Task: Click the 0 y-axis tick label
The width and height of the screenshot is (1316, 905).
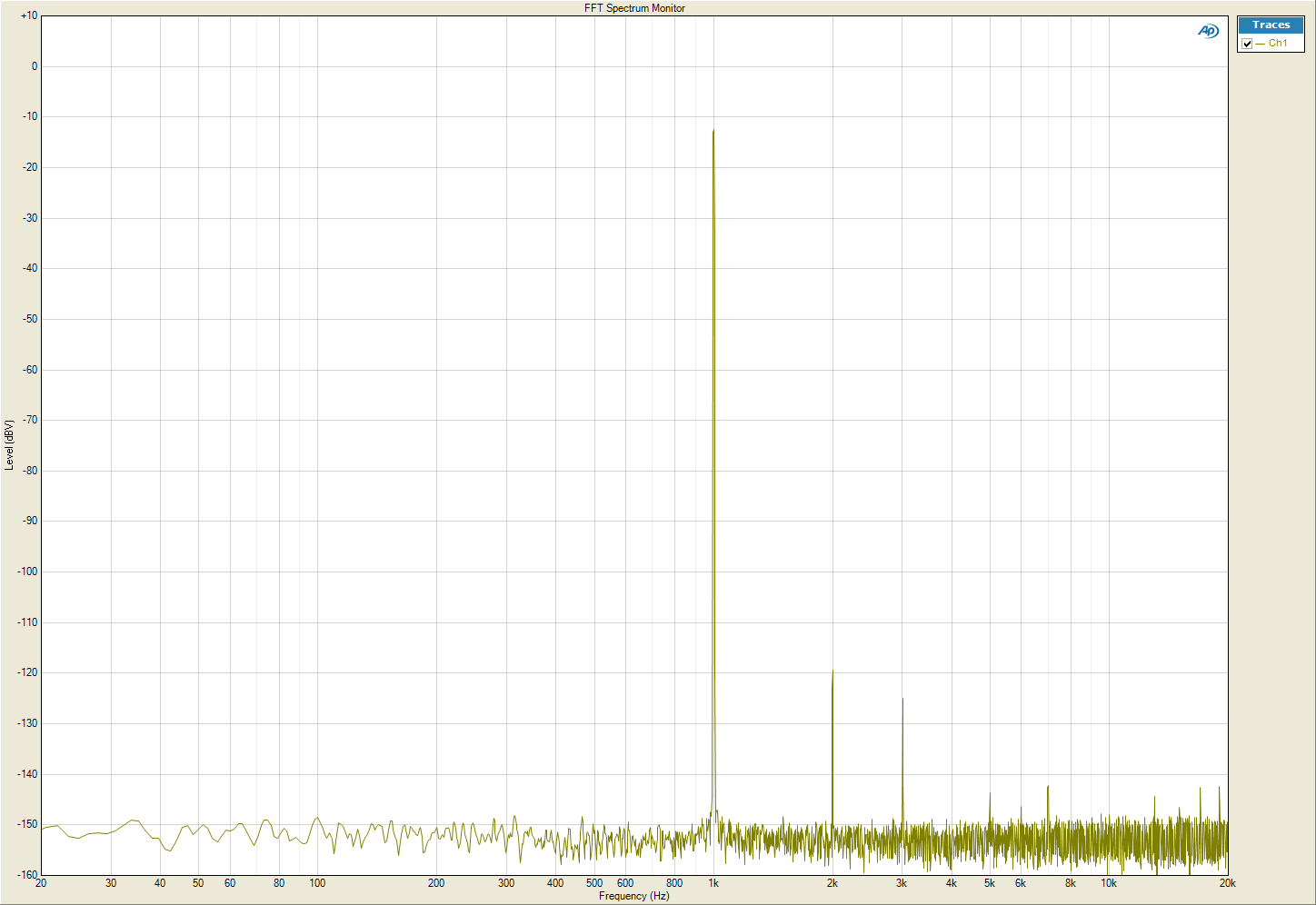Action: tap(35, 66)
